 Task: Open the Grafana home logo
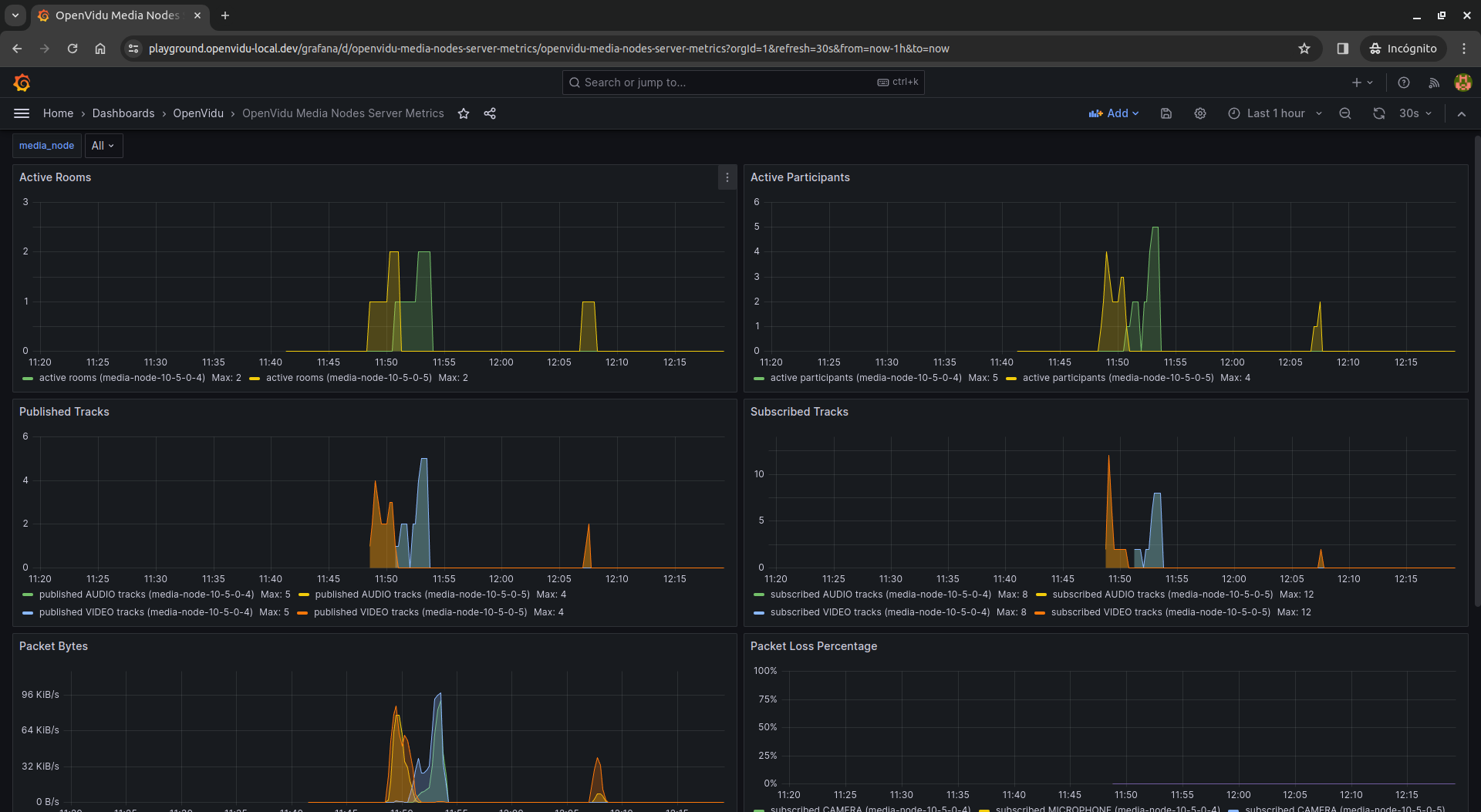(22, 83)
